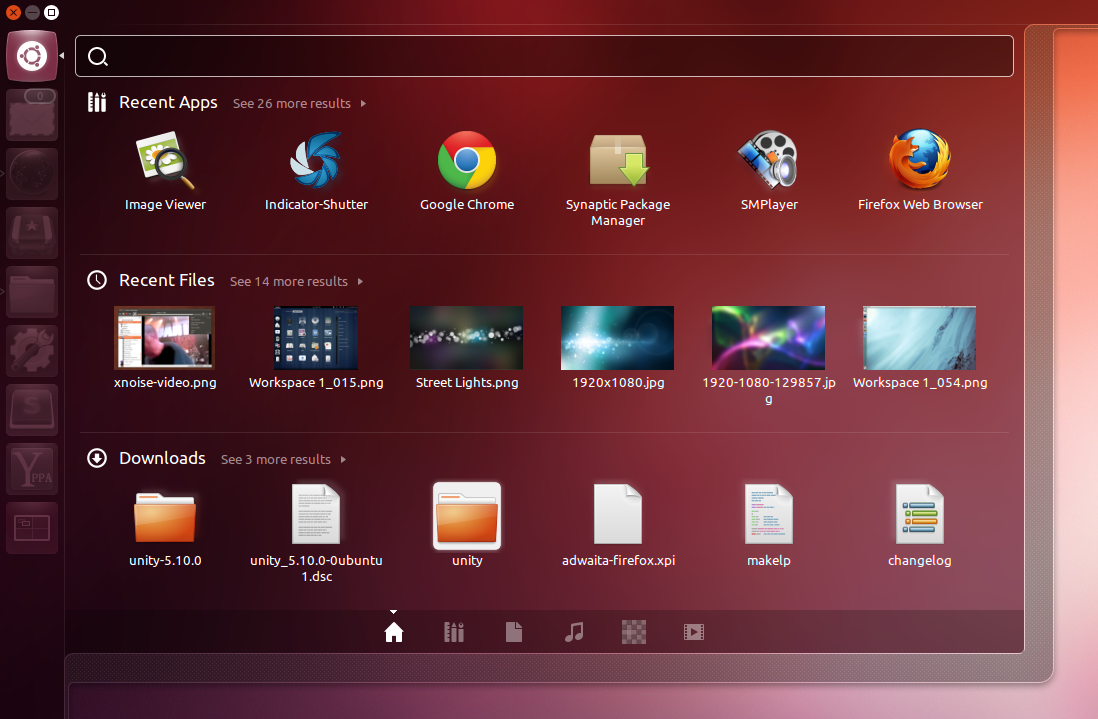Launch SMPlayer media player

(x=768, y=160)
